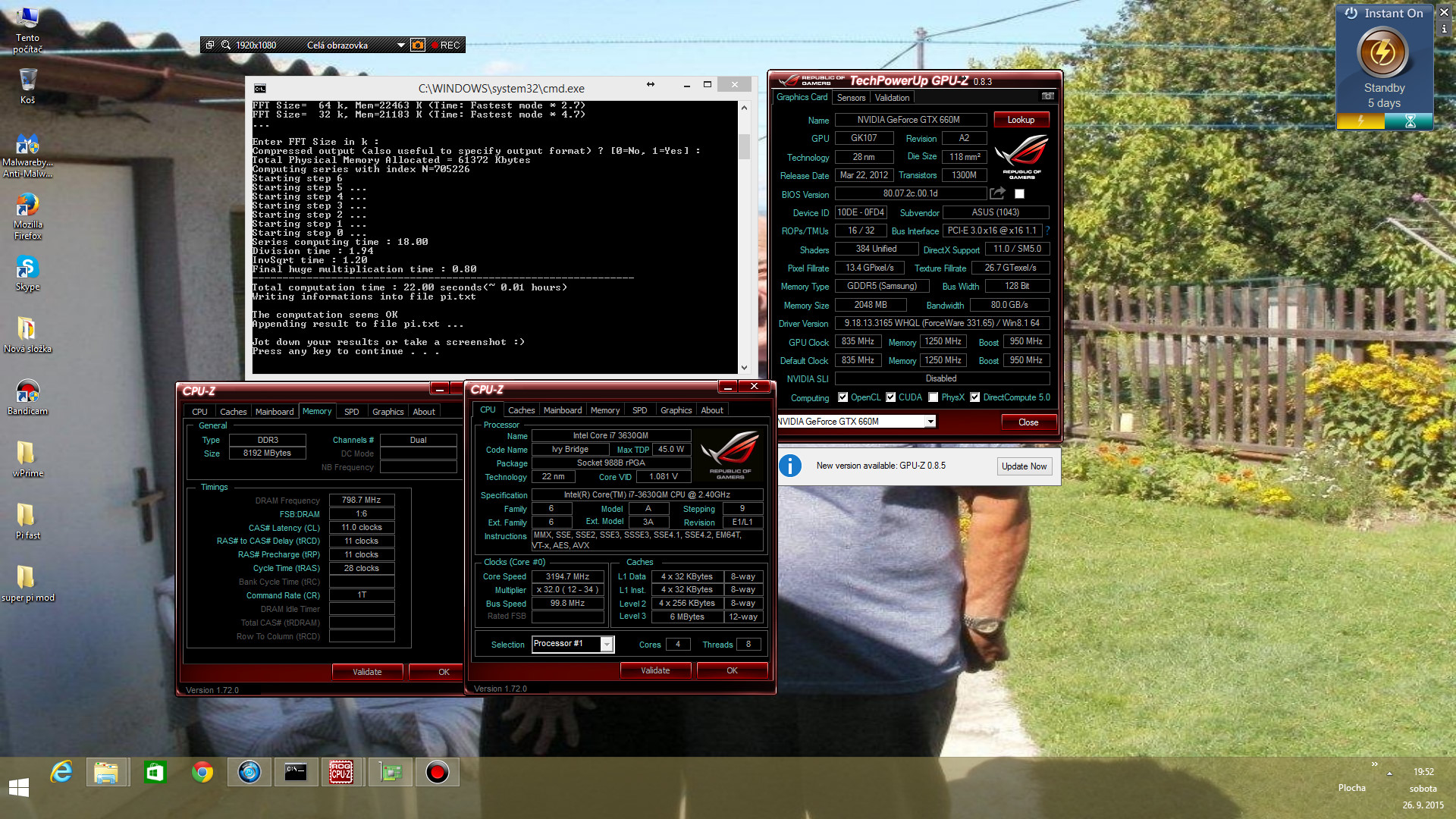Open CPU tab in CPU-Z Memory window
Viewport: 1456px width, 819px height.
199,412
